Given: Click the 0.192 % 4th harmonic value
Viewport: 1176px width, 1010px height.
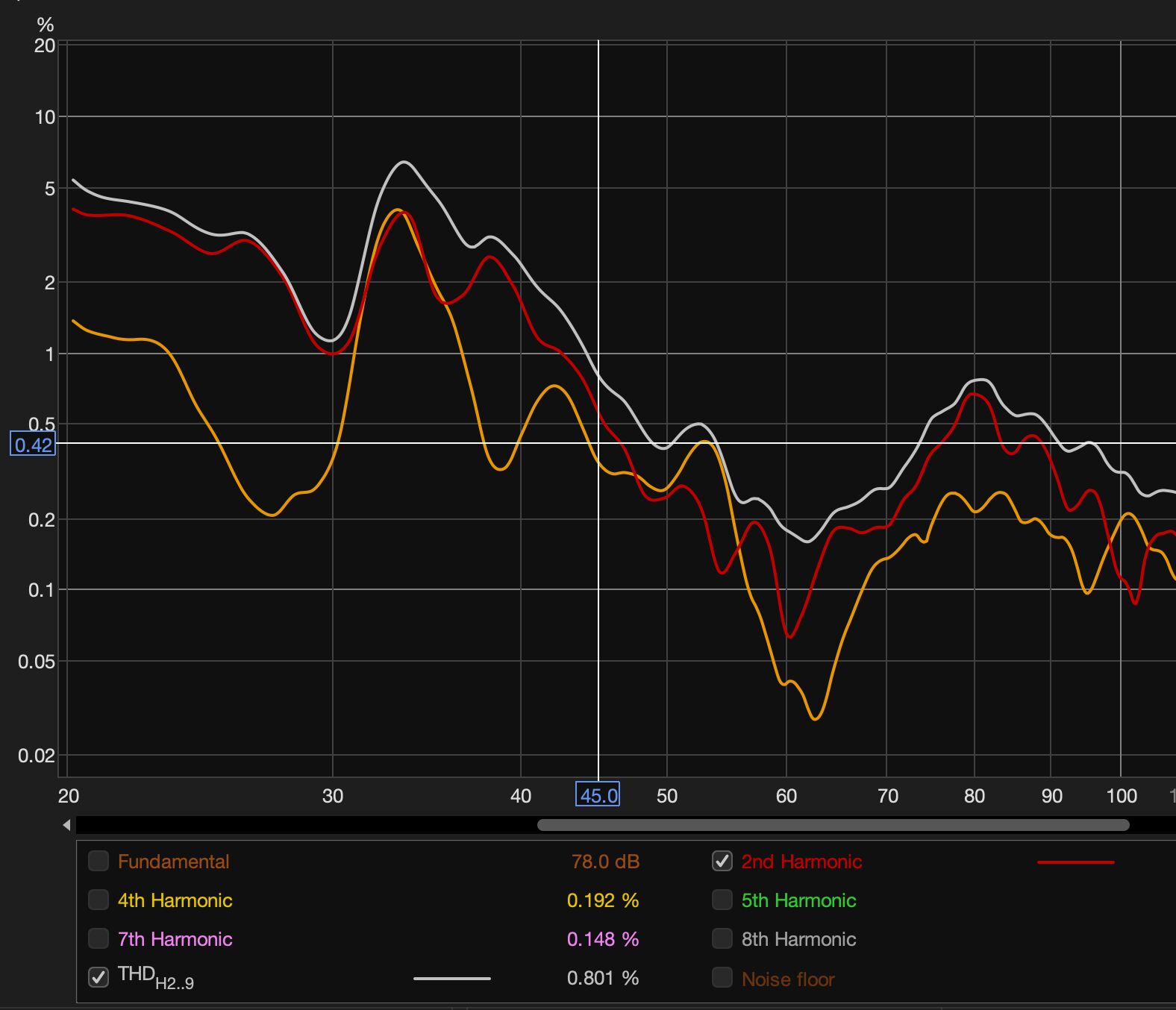Looking at the screenshot, I should click(602, 900).
